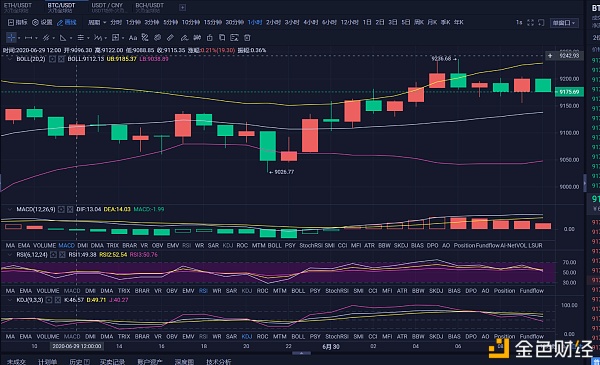The image size is (600, 365).
Task: Open RSI(6,12,24) settings icon
Action: click(x=54, y=254)
